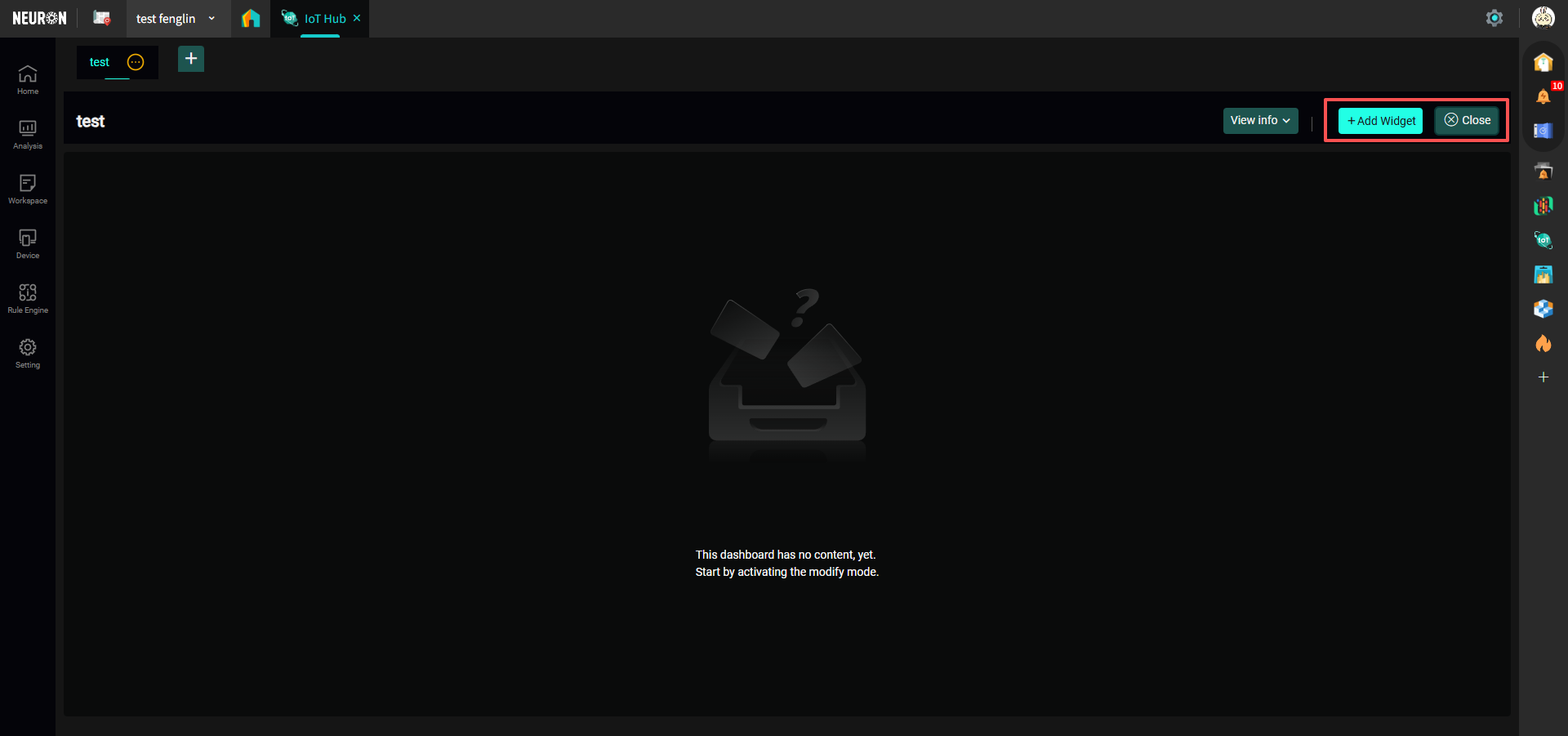Click the Home icon in left sidebar
This screenshot has height=736, width=1568.
point(28,80)
